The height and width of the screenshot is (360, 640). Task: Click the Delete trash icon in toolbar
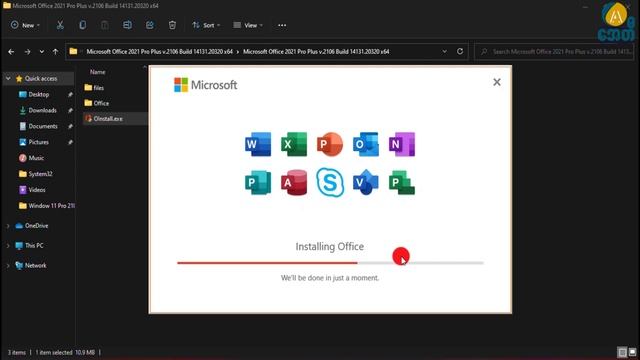pyautogui.click(x=172, y=25)
